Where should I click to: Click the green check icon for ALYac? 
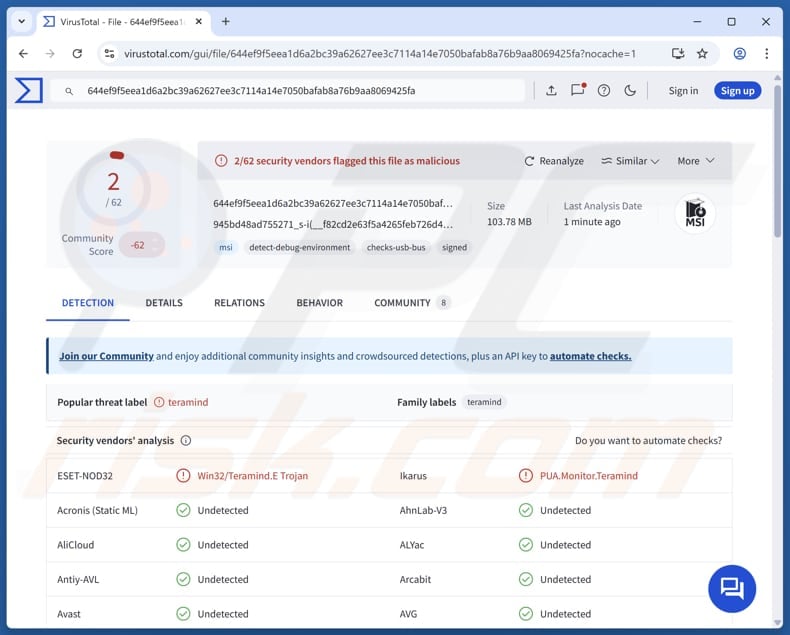pos(525,544)
